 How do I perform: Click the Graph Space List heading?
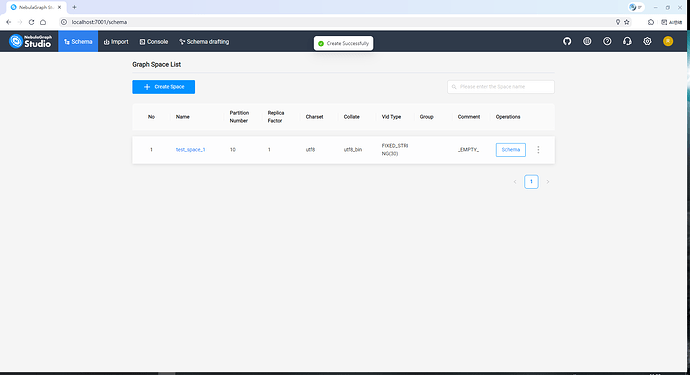pos(157,64)
